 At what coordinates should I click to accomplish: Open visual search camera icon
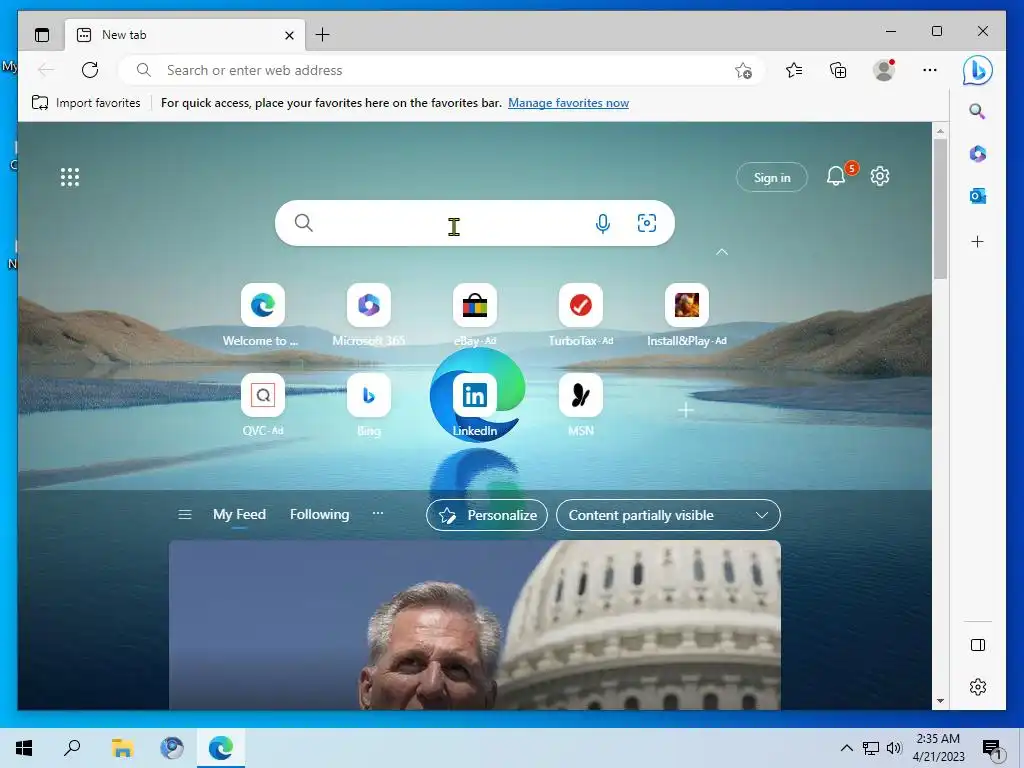point(647,223)
